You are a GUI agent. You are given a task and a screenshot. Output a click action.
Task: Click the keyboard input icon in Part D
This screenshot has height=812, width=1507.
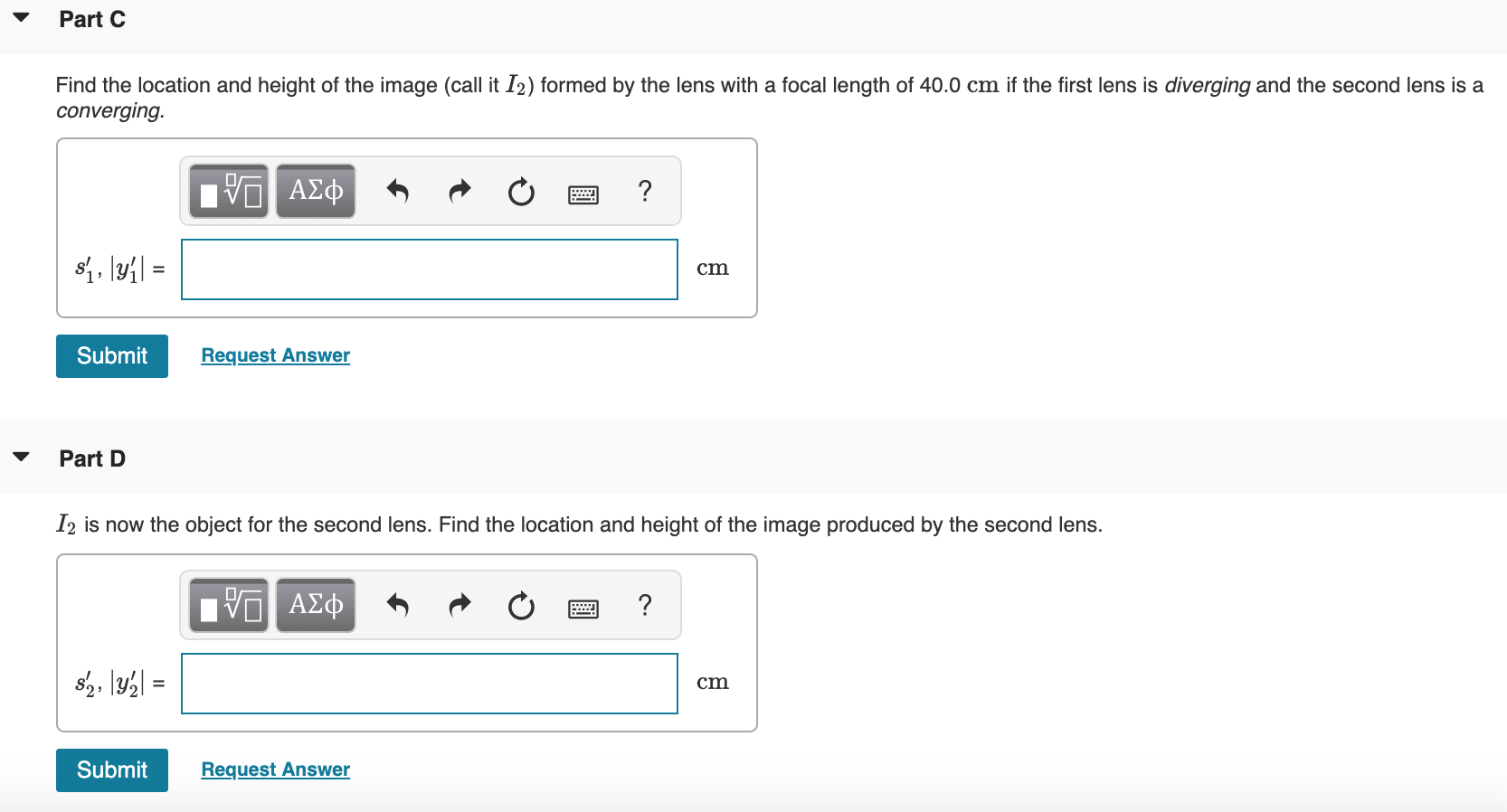coord(583,605)
